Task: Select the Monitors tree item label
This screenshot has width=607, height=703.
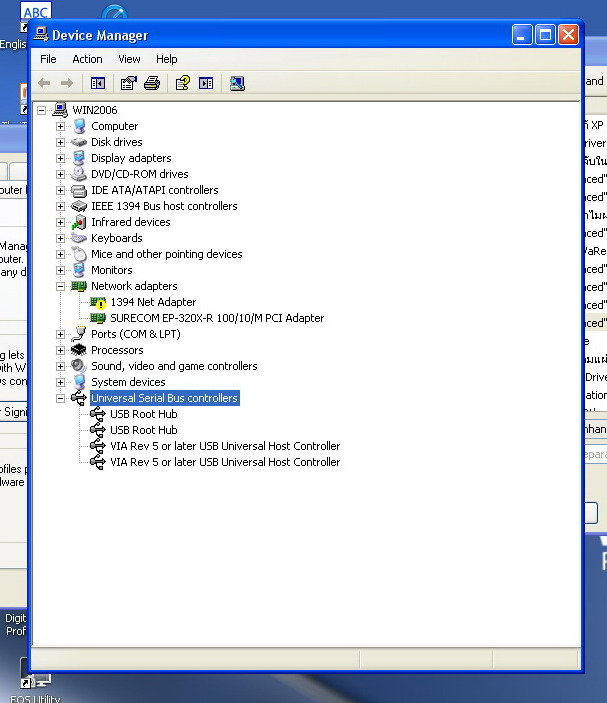Action: pos(112,270)
